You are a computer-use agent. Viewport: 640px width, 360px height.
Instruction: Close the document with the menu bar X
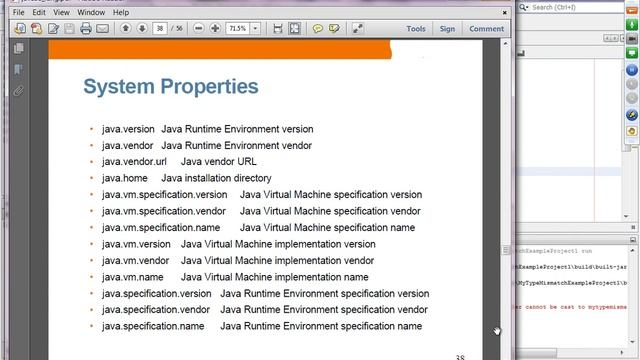coord(504,13)
